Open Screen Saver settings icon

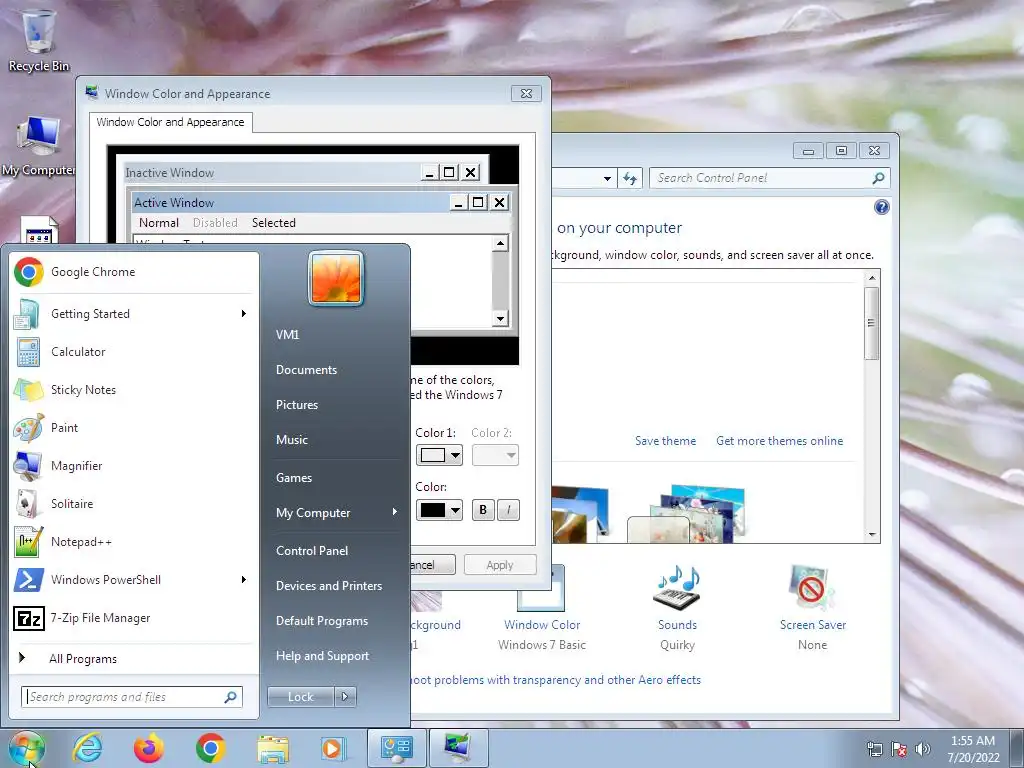(x=812, y=609)
